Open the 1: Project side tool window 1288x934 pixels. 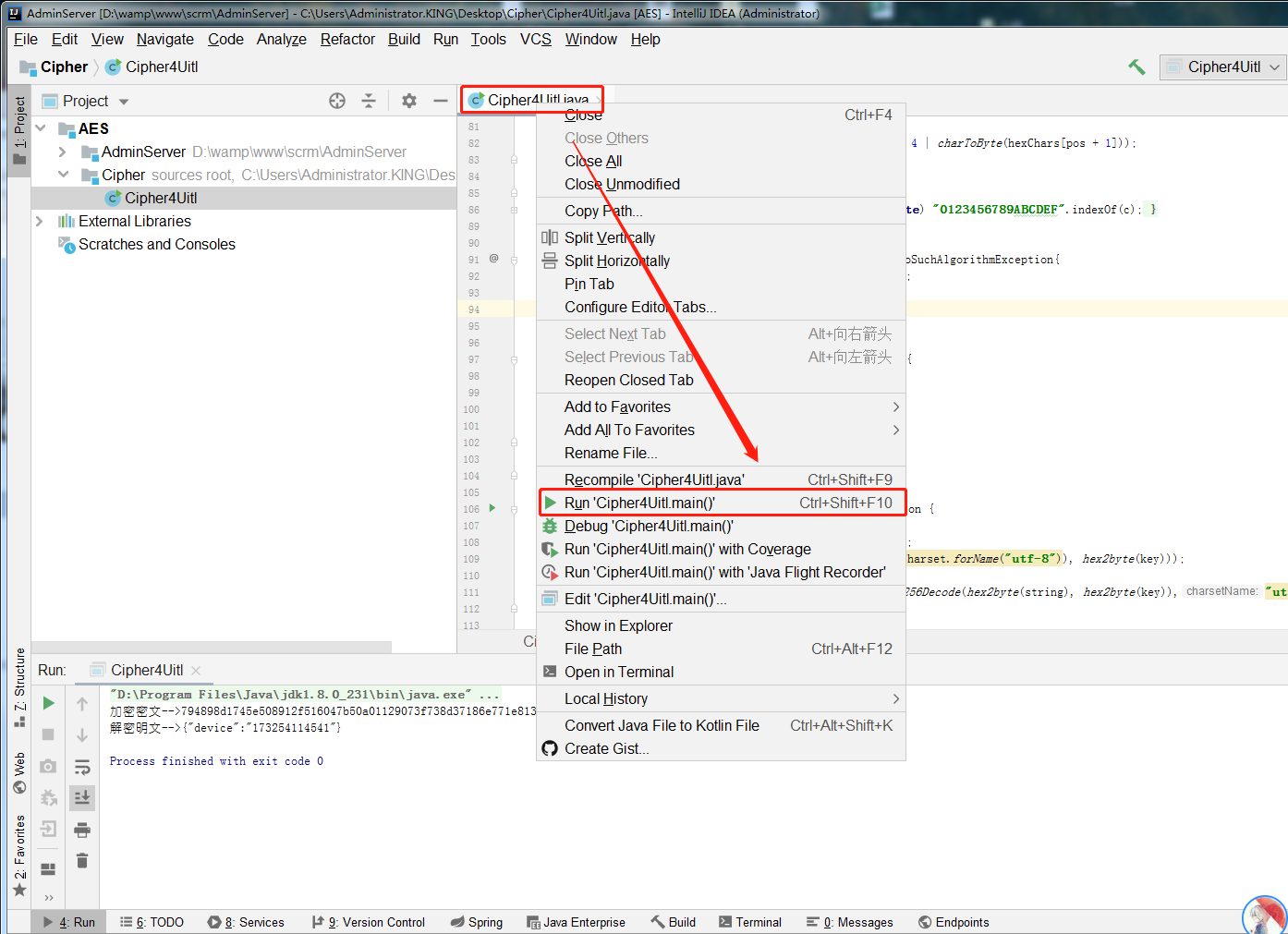click(18, 130)
